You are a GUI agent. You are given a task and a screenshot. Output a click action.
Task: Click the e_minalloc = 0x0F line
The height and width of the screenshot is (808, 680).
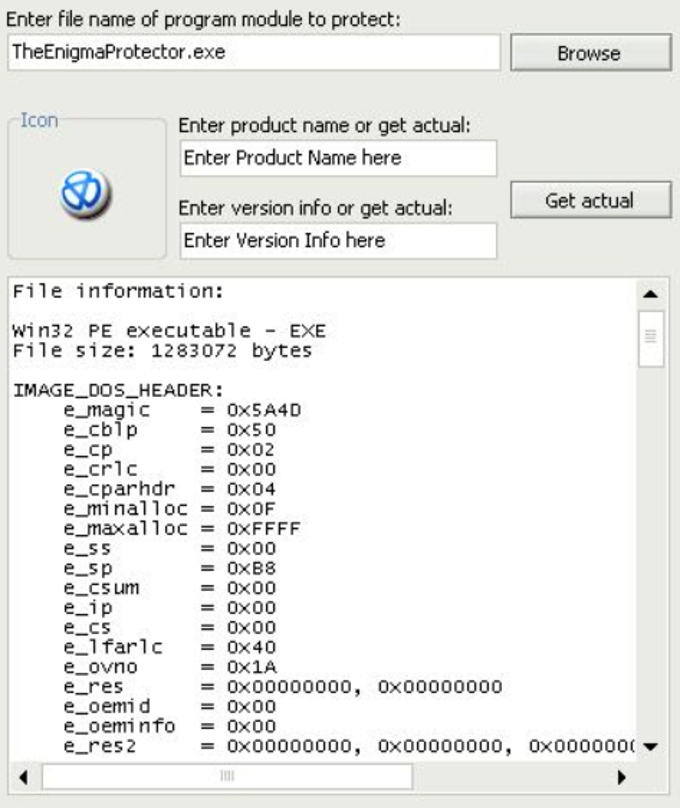[169, 509]
